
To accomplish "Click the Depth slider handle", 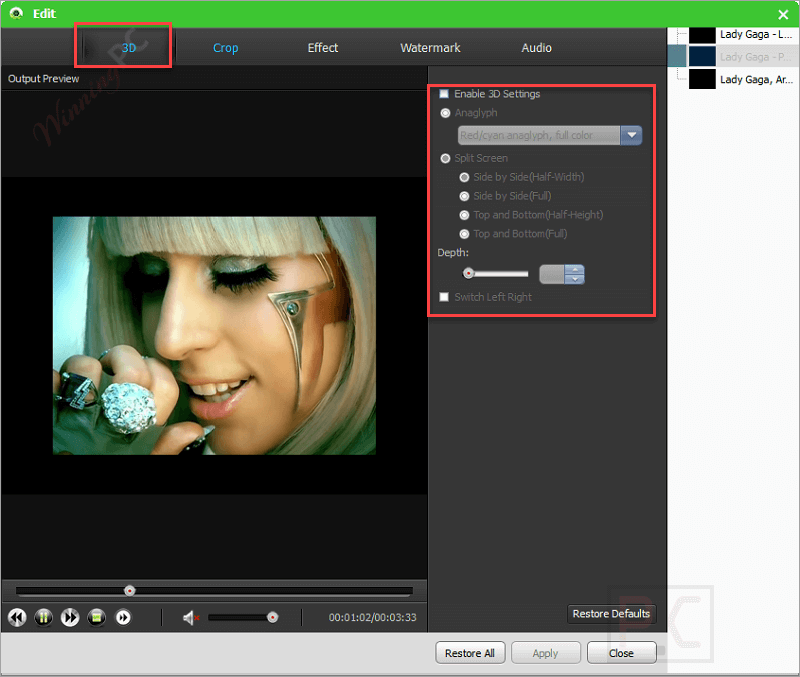I will (x=468, y=274).
